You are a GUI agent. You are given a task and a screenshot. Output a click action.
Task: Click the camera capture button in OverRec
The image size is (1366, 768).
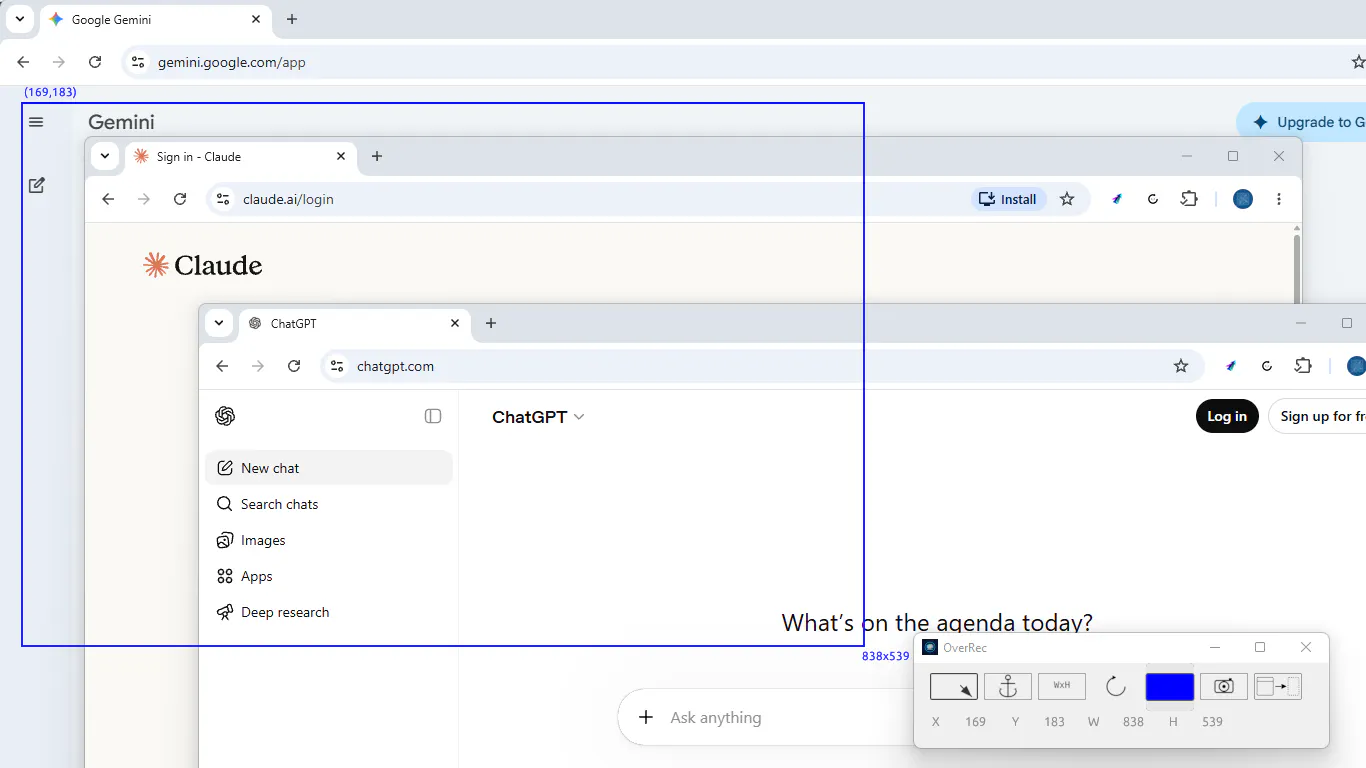click(1224, 686)
